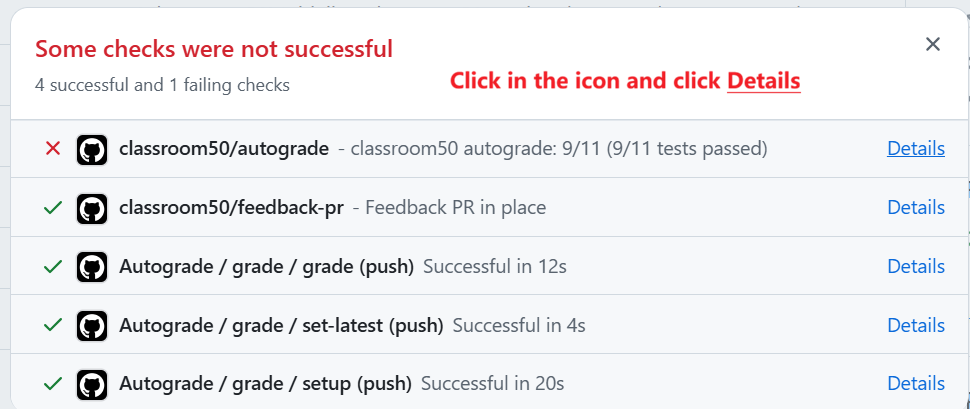Screen dimensions: 970x409
Task: Click GitHub avatar beside classroom50/feedback-pr
Action: [x=92, y=208]
